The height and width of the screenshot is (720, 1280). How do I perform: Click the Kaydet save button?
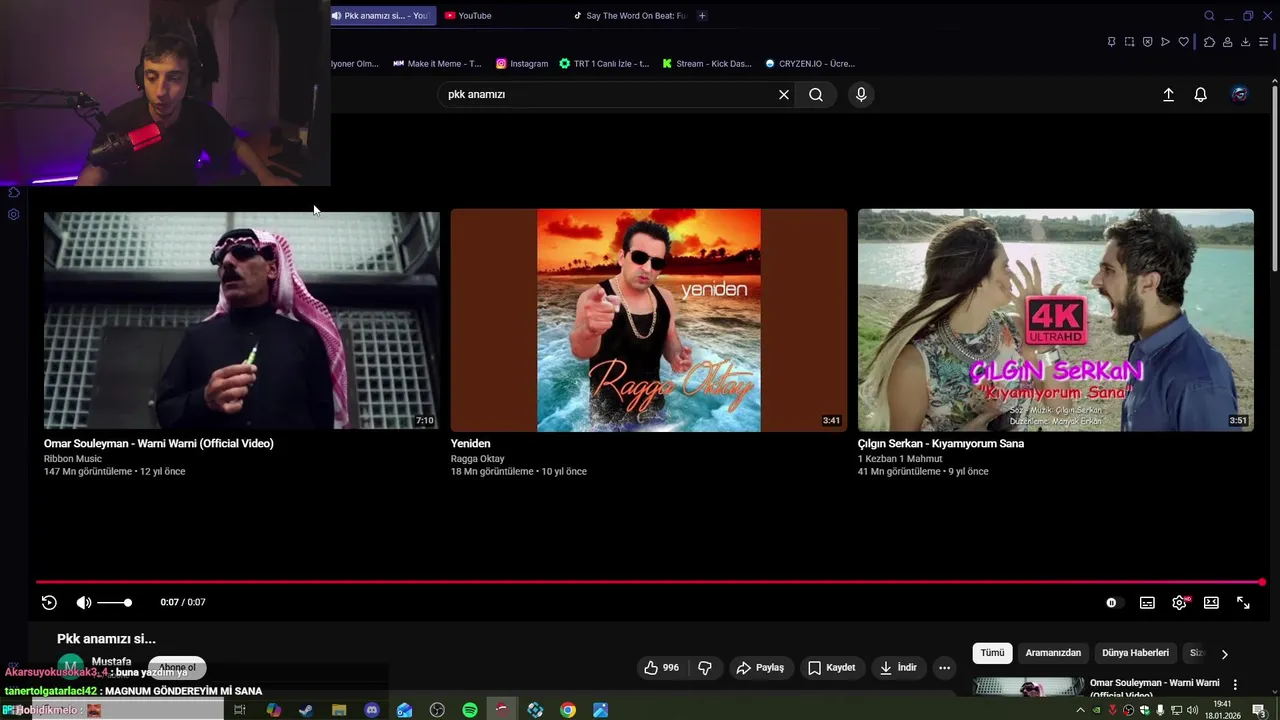(x=831, y=667)
